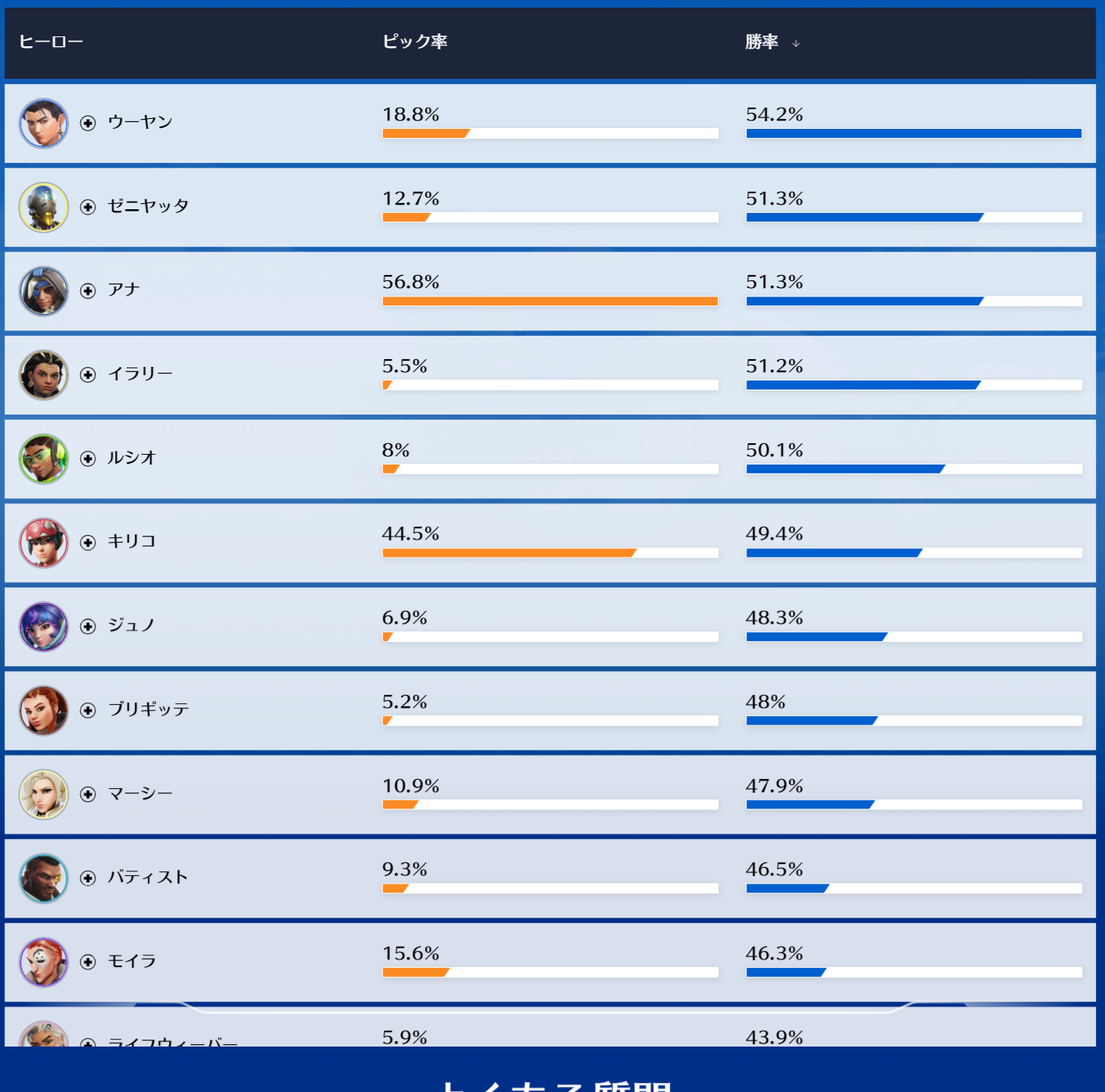Image resolution: width=1105 pixels, height=1092 pixels.
Task: Click the イラリー hero portrait
Action: click(43, 375)
